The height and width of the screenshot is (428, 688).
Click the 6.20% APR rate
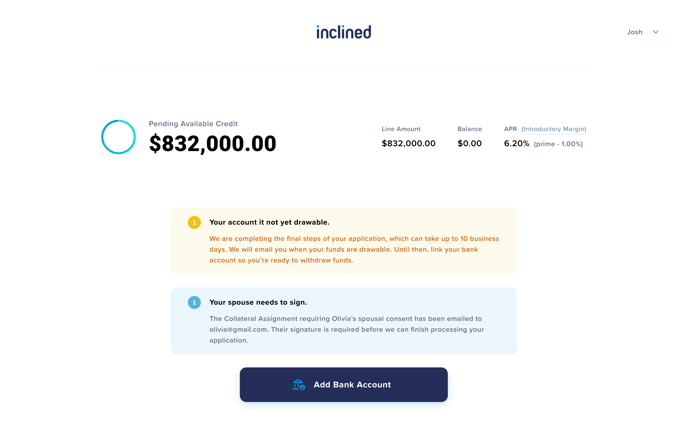[x=516, y=144]
